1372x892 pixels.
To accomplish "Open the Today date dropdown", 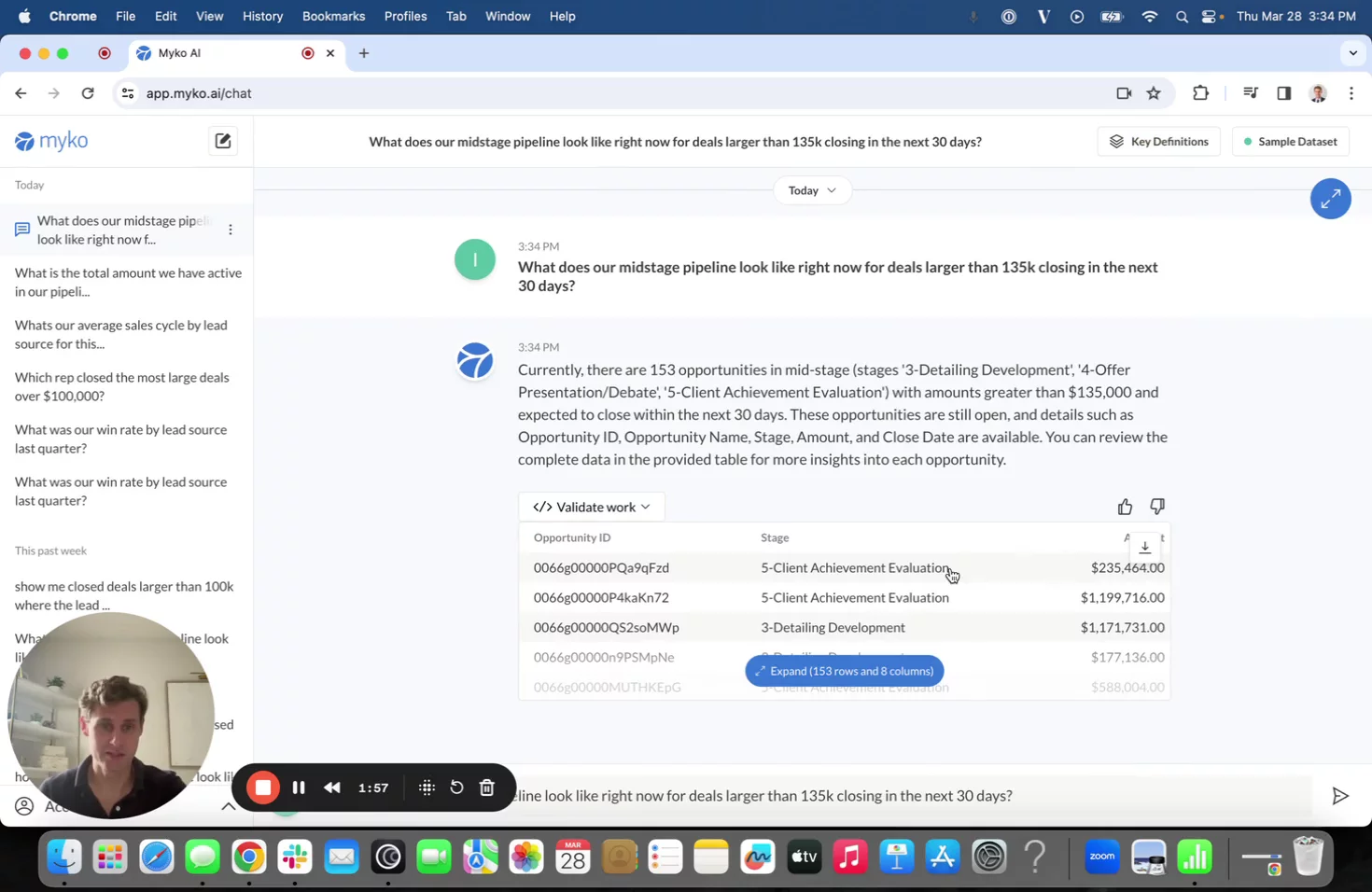I will pos(811,190).
